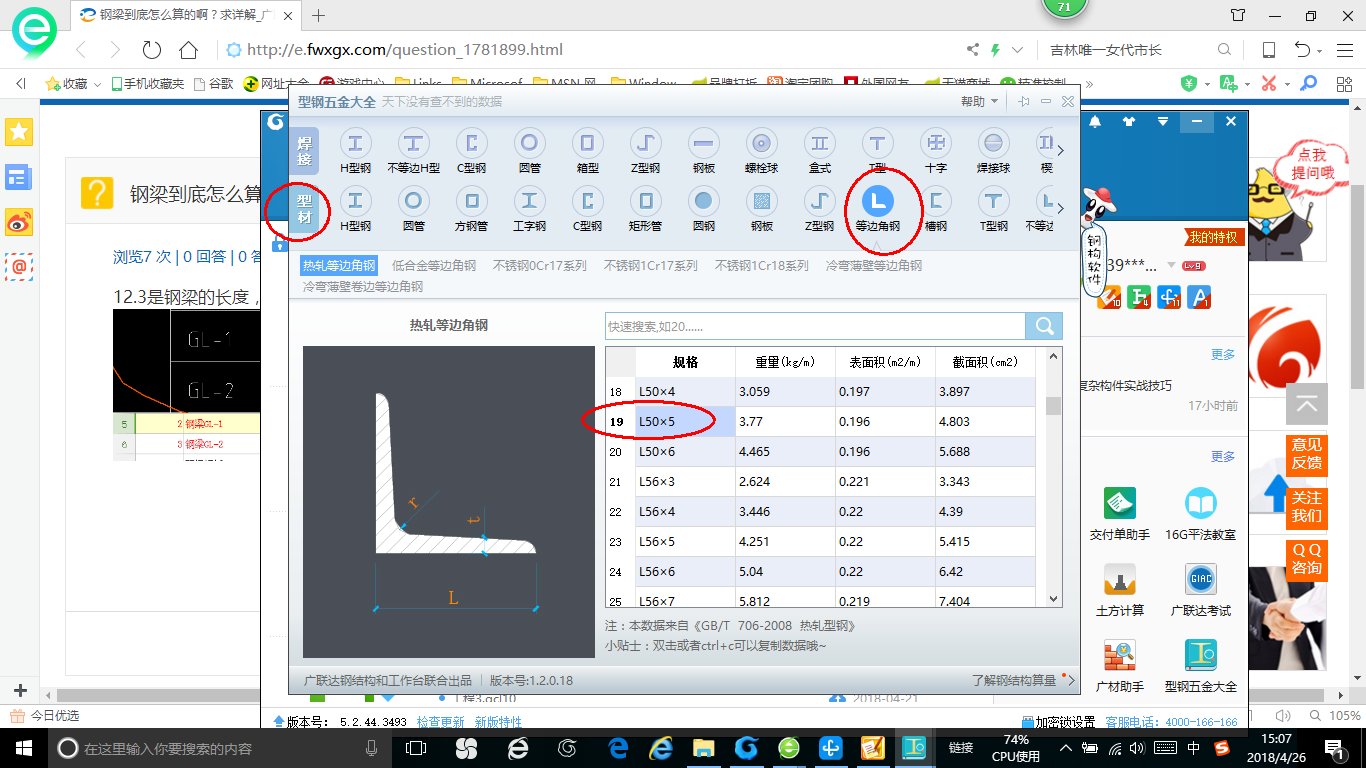
Task: Switch to the 焊接 category tab
Action: 305,152
